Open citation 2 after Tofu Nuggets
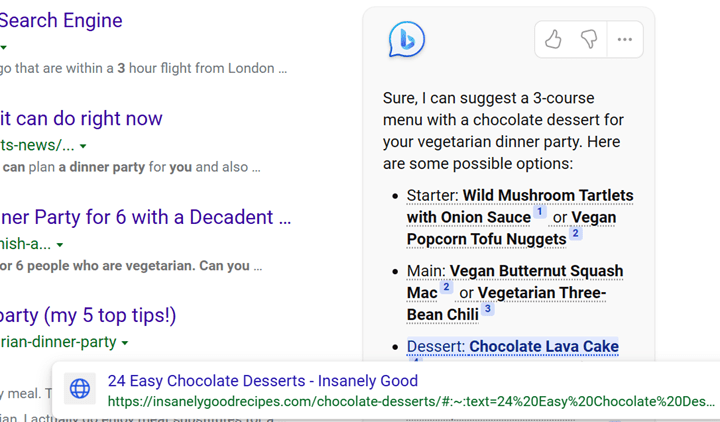 click(575, 234)
